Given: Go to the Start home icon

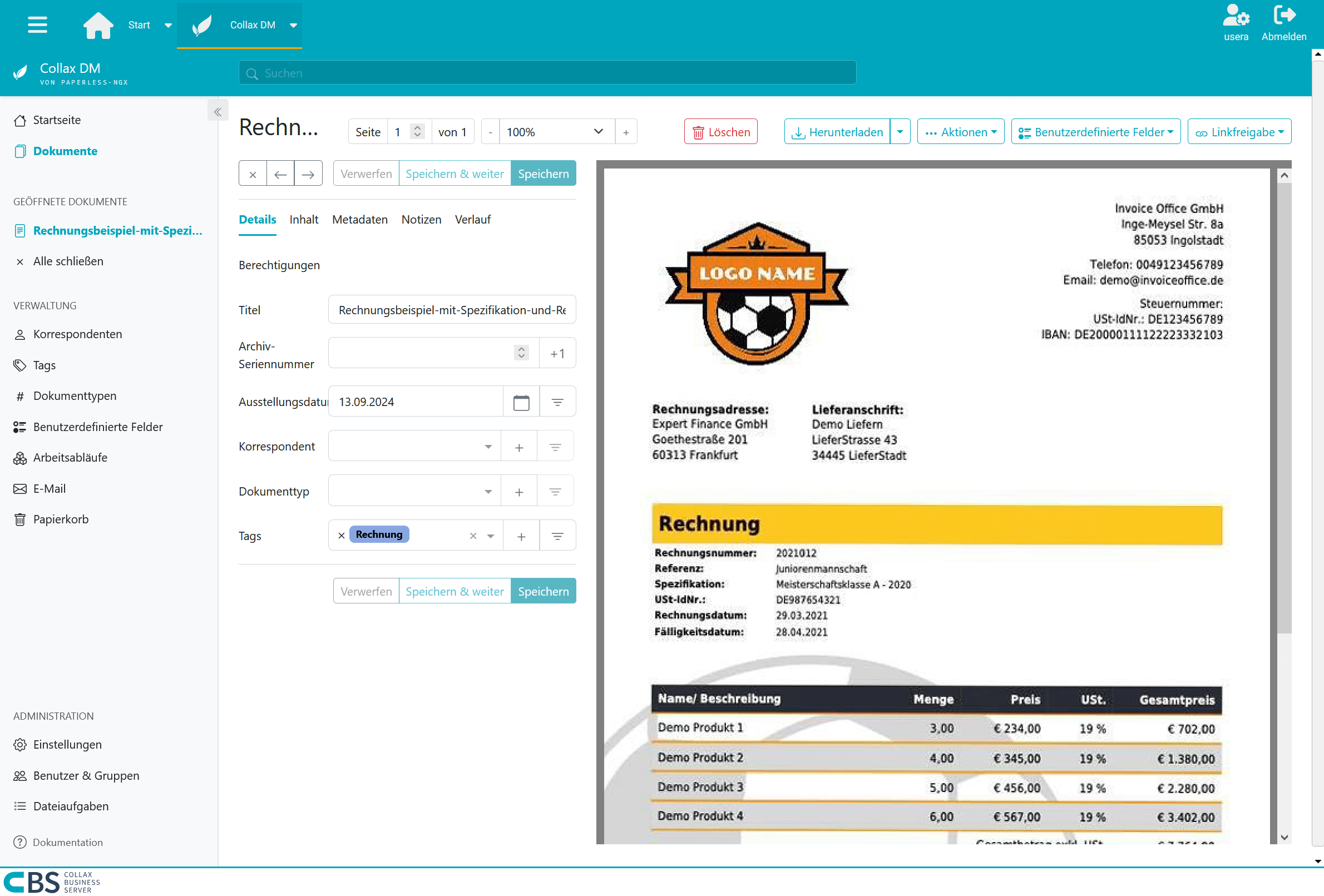Looking at the screenshot, I should [x=98, y=25].
